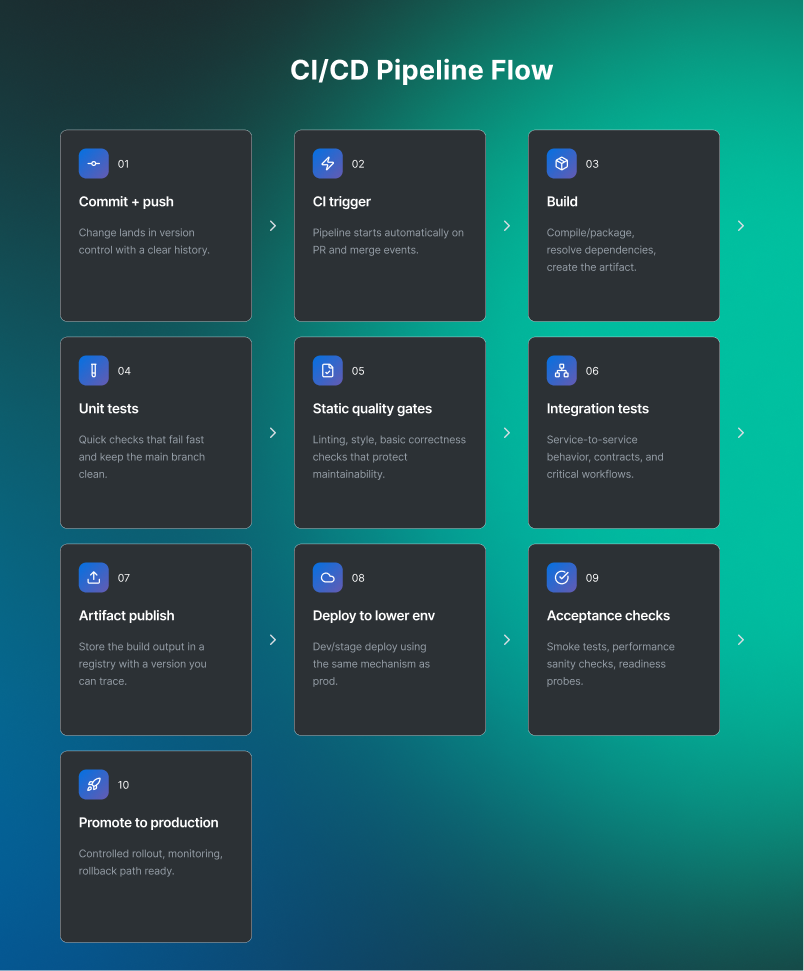Screen dimensions: 804x971
Task: Open the Artifact publish card description
Action: pos(142,664)
